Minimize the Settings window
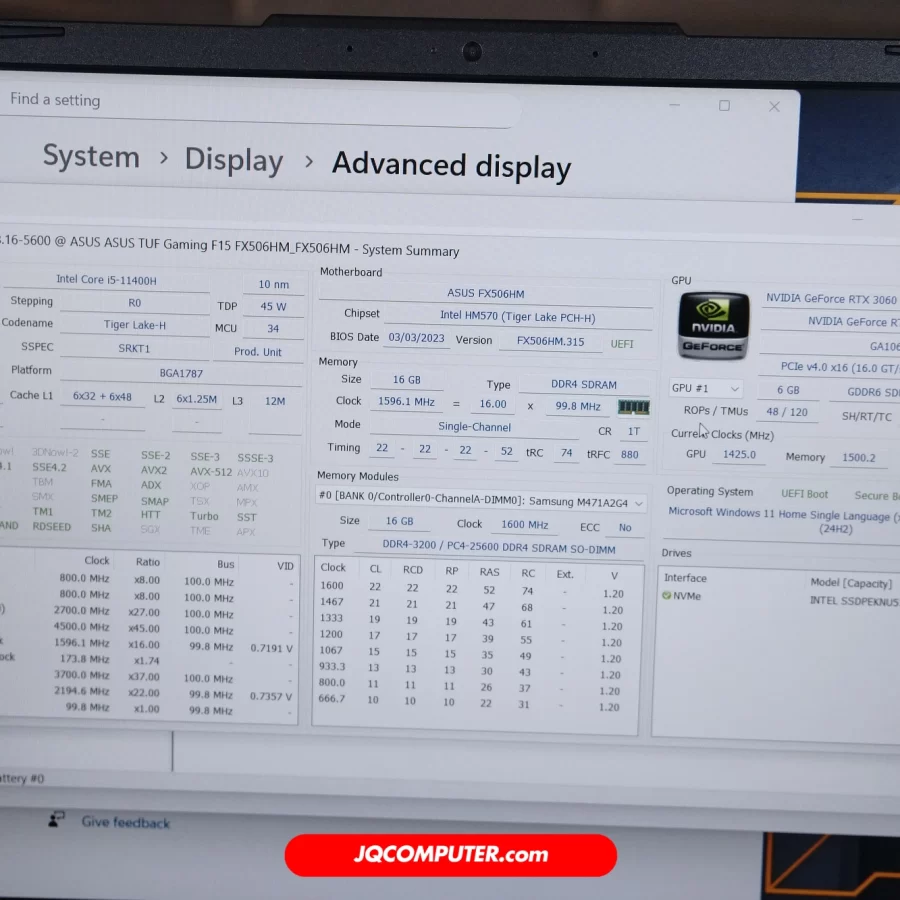 pos(675,105)
